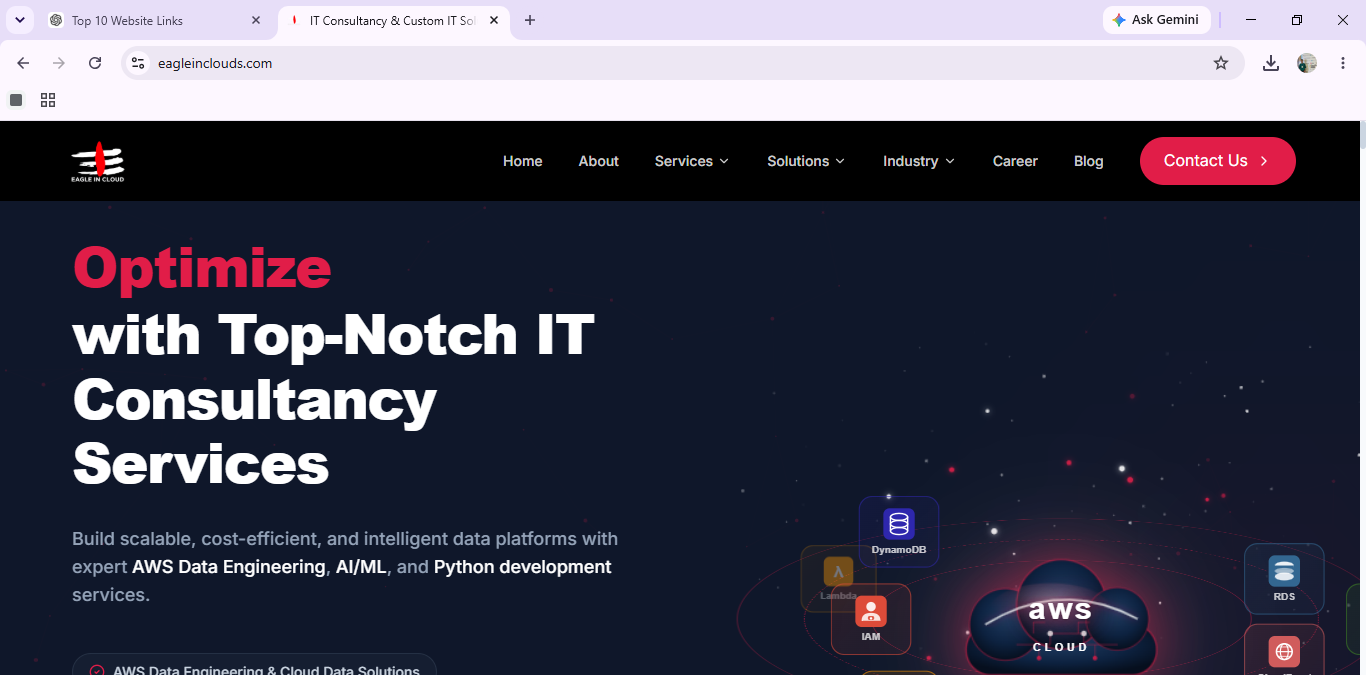Expand the Industry dropdown menu
1366x675 pixels.
(919, 161)
